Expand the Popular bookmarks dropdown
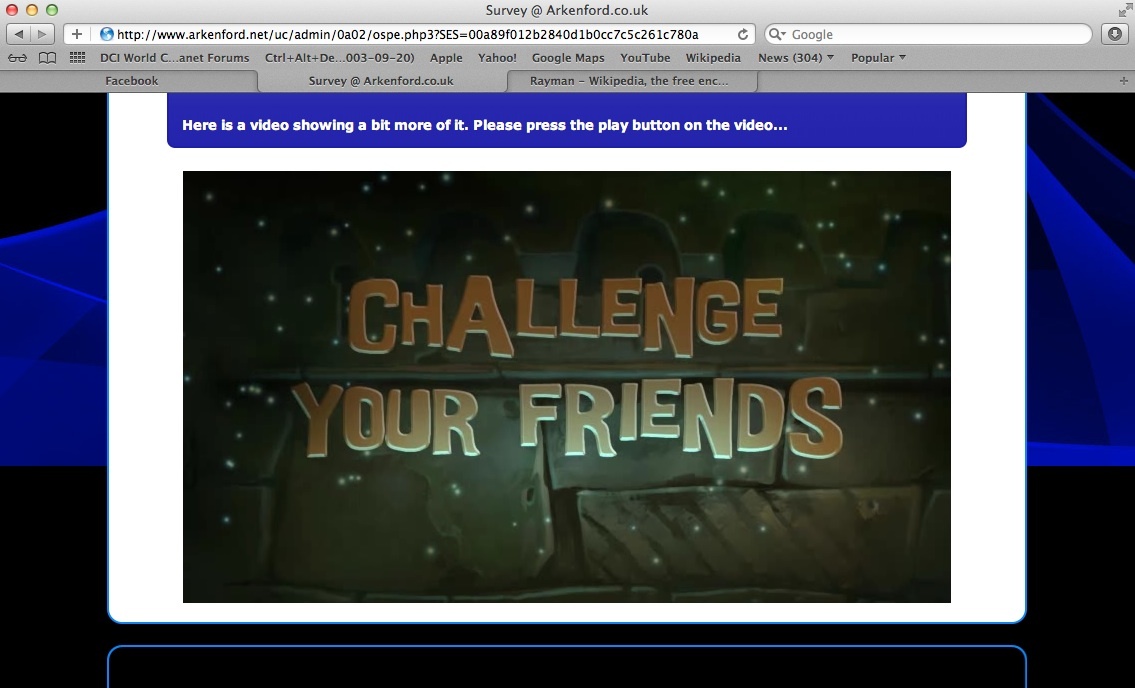The image size is (1135, 688). (878, 58)
